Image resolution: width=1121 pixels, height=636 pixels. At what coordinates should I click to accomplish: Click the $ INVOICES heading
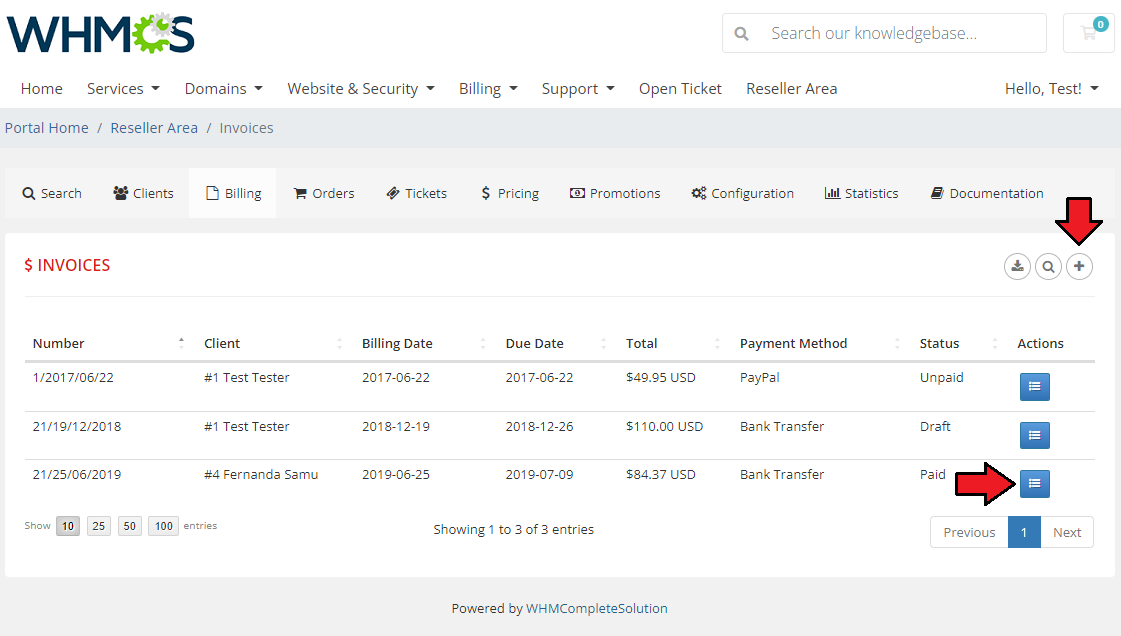67,265
